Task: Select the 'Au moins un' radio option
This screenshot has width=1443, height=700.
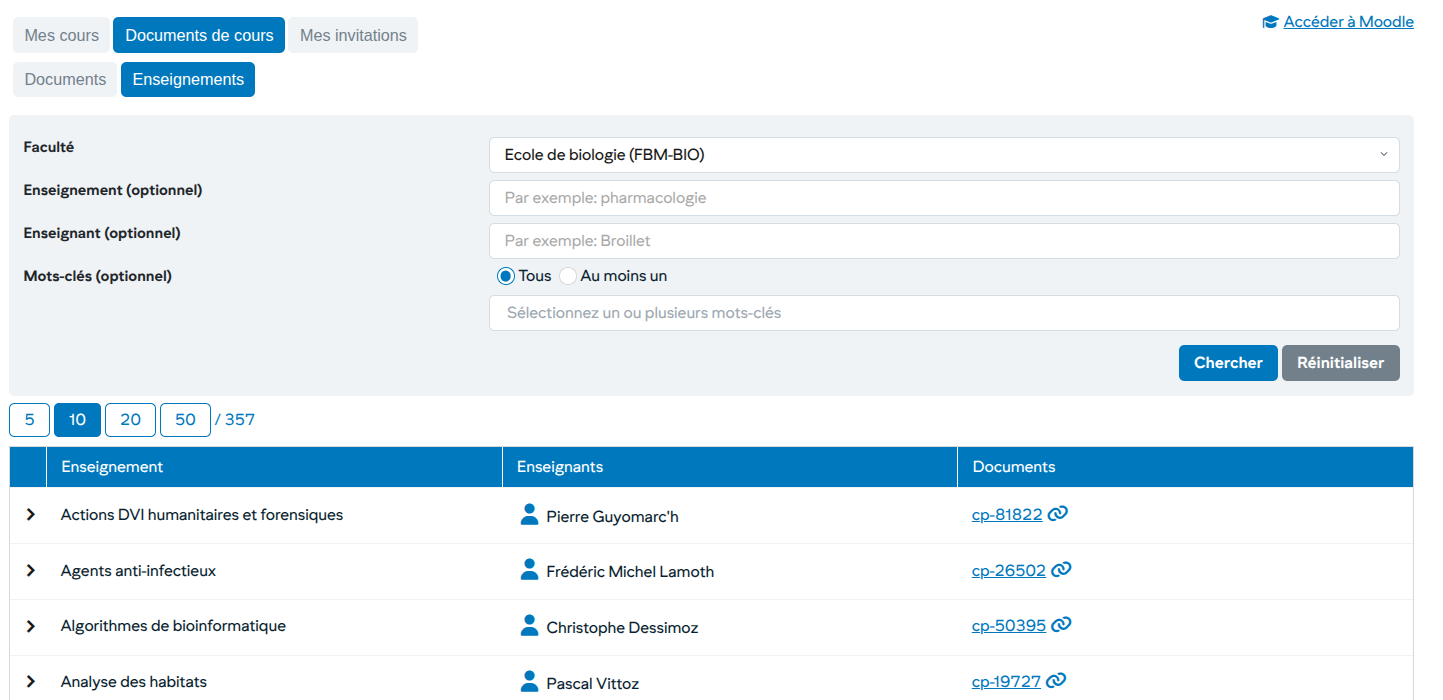Action: point(568,276)
